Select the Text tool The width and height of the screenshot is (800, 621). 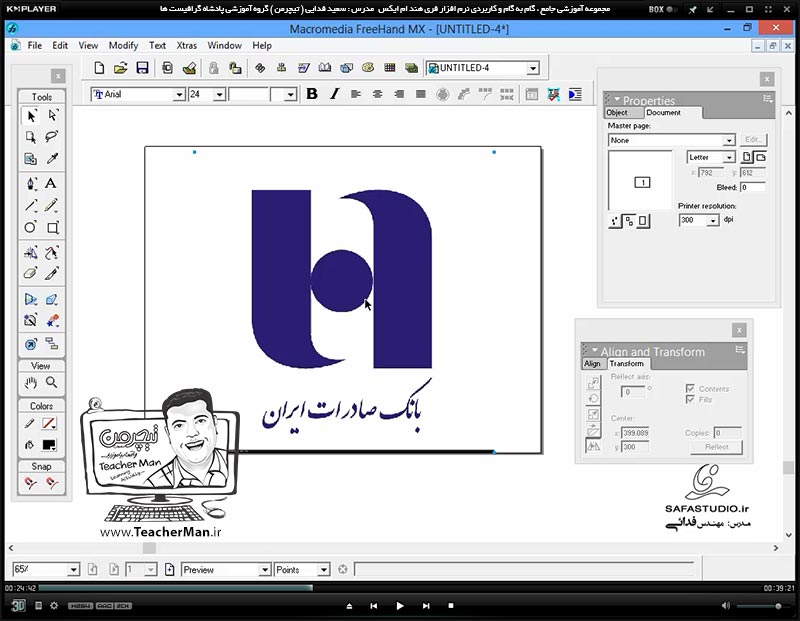[x=51, y=184]
